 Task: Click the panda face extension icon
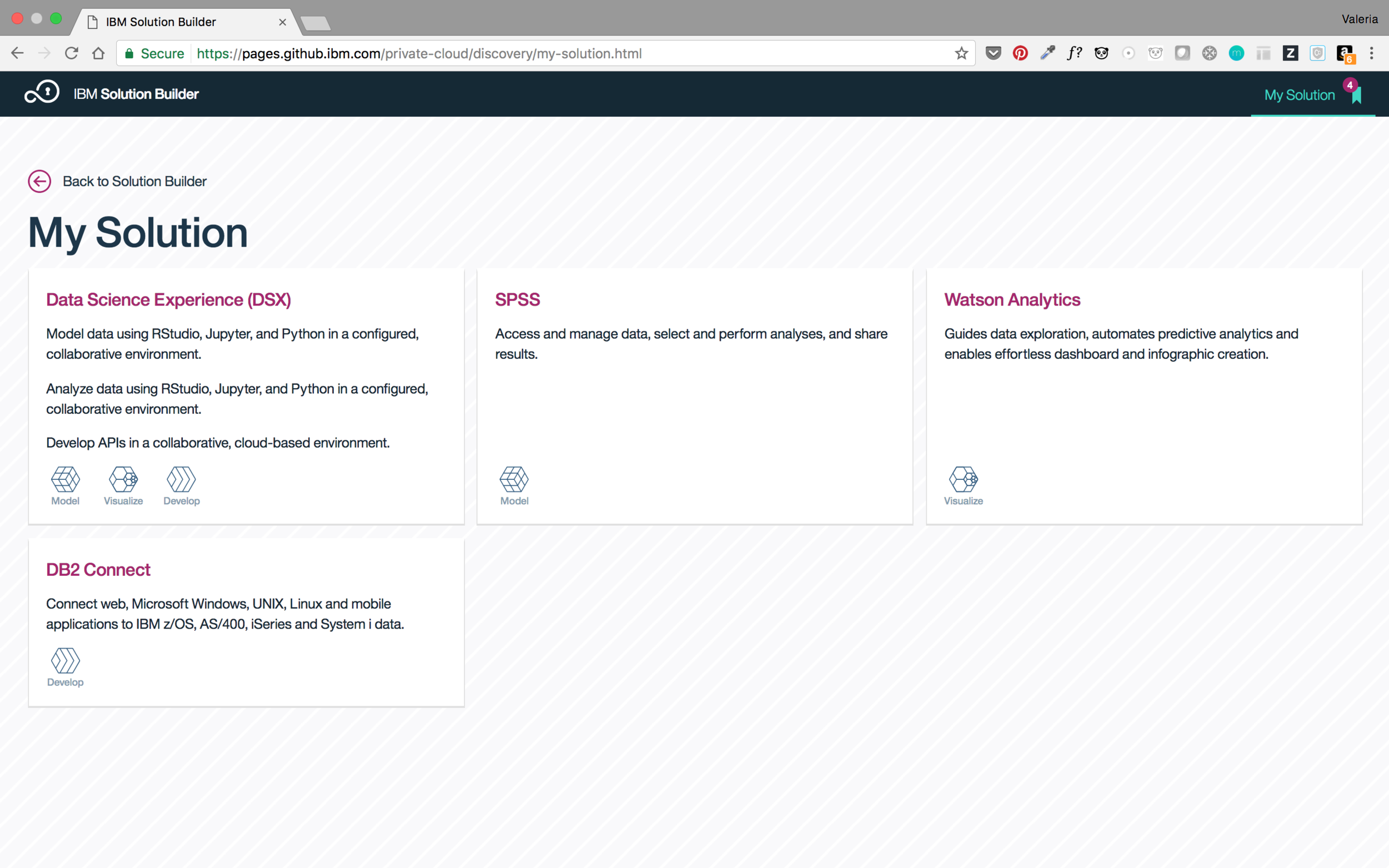tap(1101, 53)
